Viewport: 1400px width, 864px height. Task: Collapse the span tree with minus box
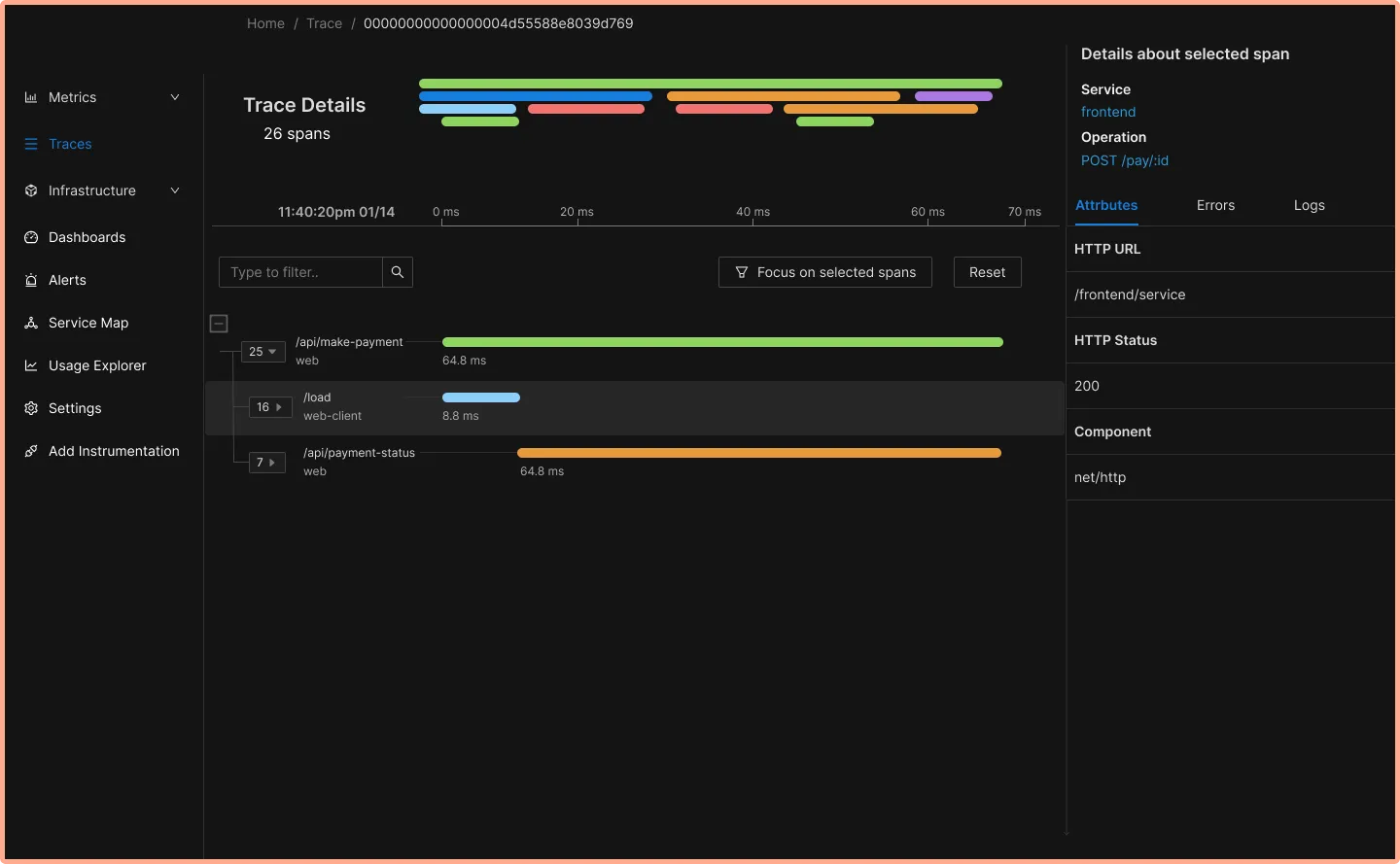tap(219, 324)
